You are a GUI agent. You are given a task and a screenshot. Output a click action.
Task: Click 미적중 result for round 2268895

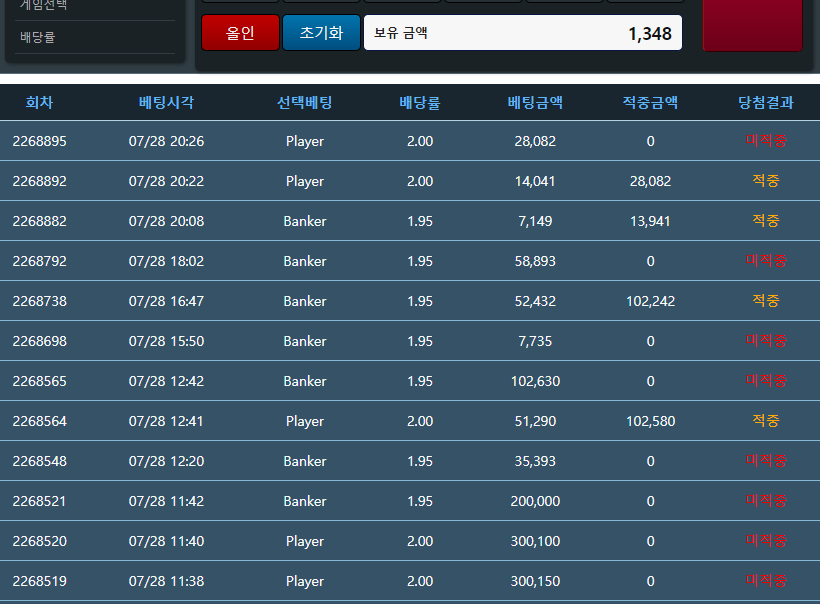point(766,140)
